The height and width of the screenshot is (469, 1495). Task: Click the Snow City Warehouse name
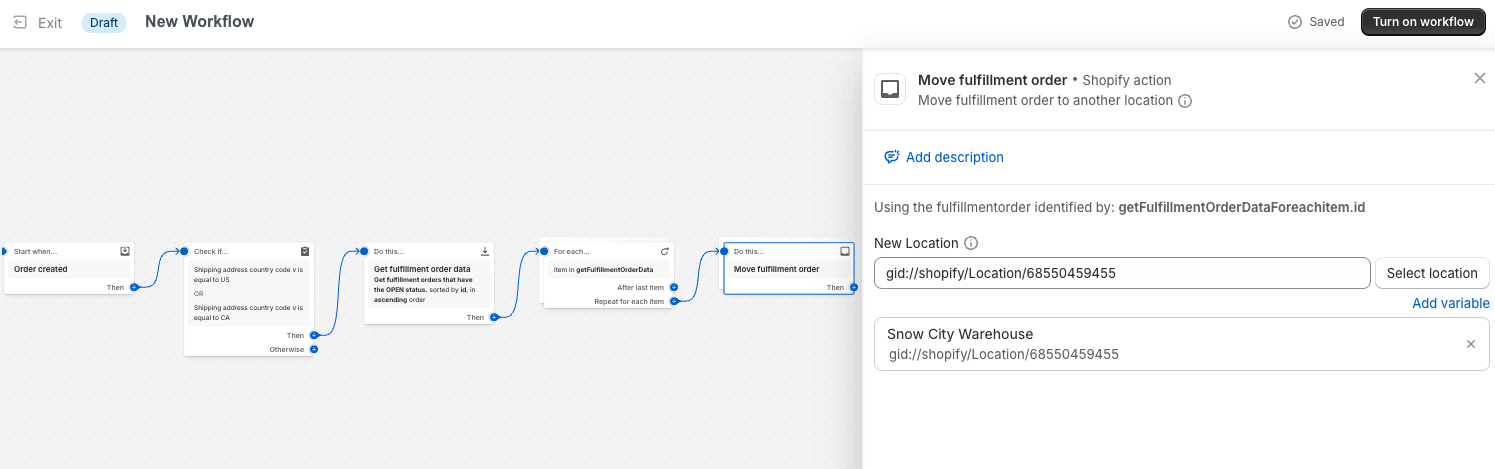pos(960,334)
